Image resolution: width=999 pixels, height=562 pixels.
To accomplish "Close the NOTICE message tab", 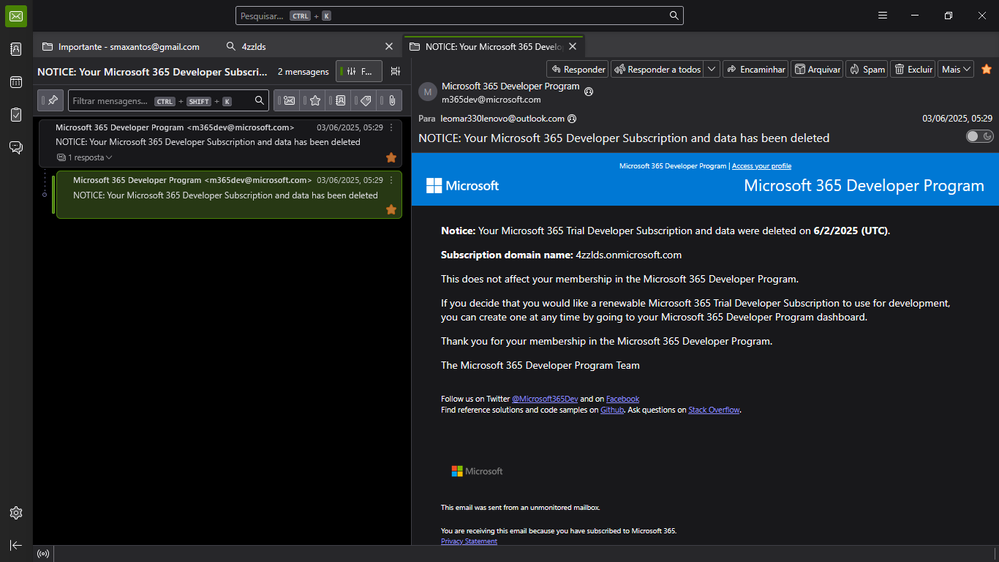I will point(572,47).
